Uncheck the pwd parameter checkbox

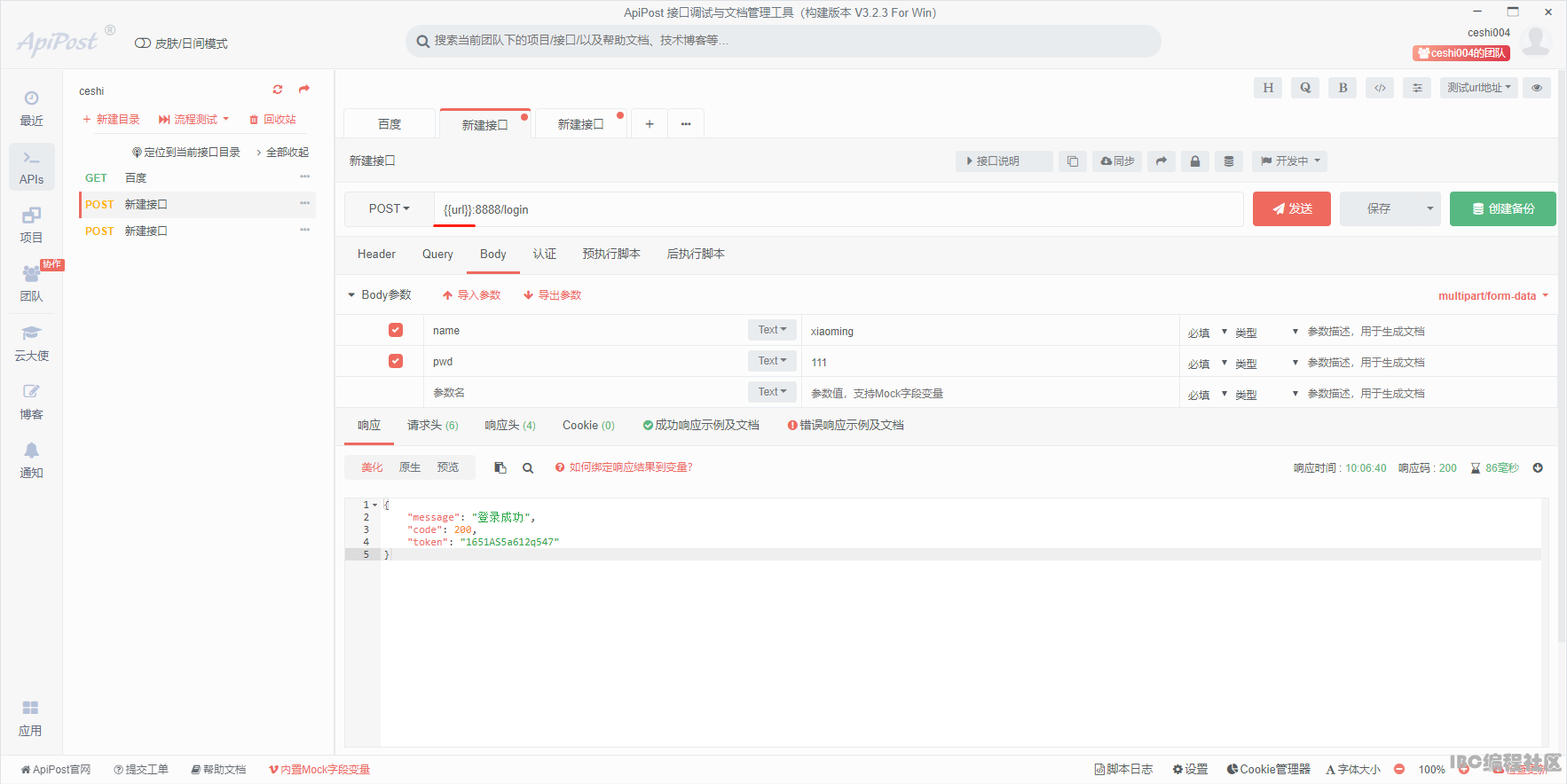click(396, 361)
